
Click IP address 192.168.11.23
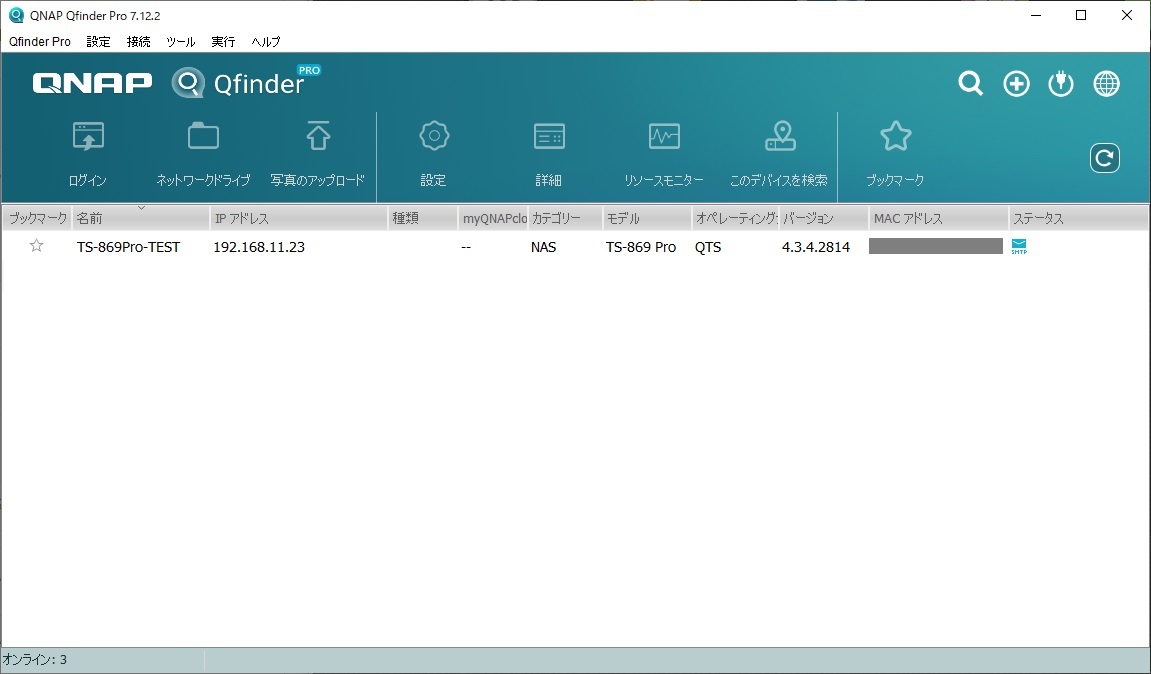[259, 247]
